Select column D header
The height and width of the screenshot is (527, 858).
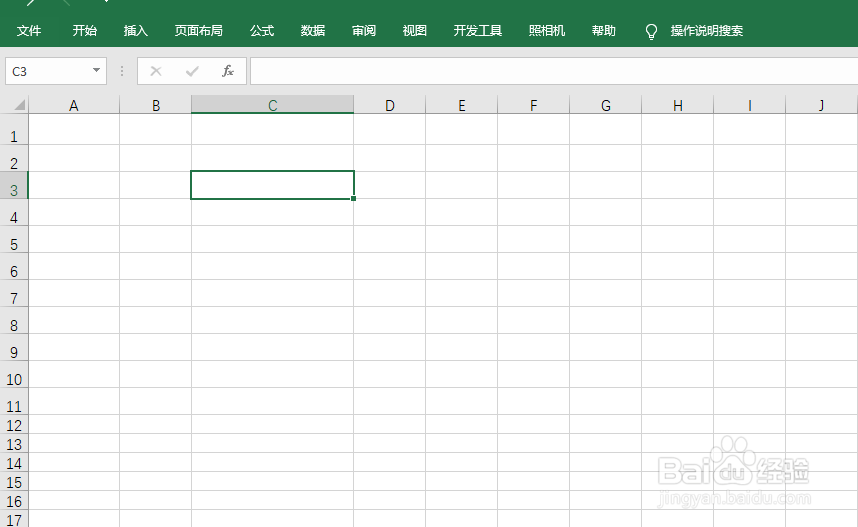(x=390, y=105)
